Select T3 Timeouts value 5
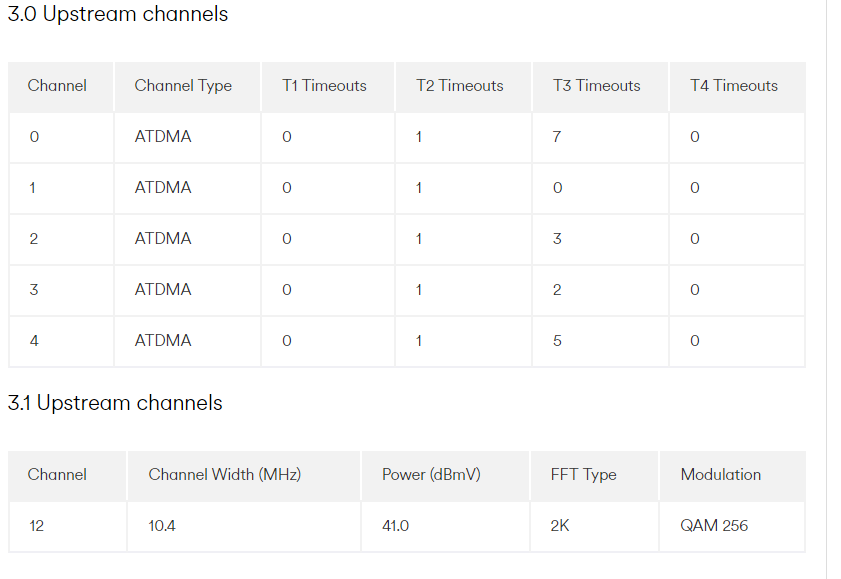The height and width of the screenshot is (579, 841). [557, 341]
